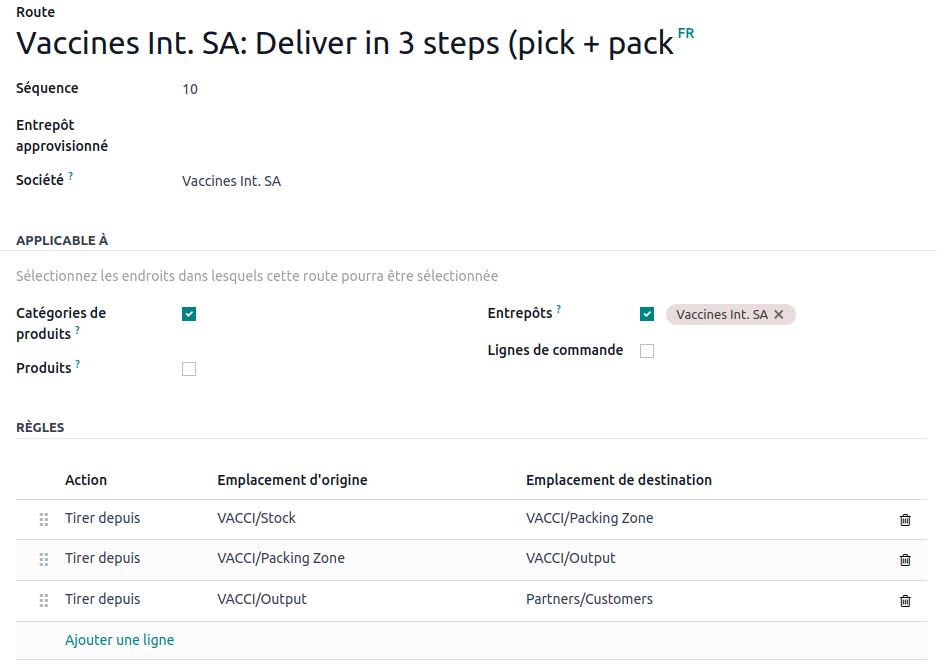Image resolution: width=937 pixels, height=660 pixels.
Task: Uncheck the Catégories de produits checkbox
Action: tap(189, 314)
